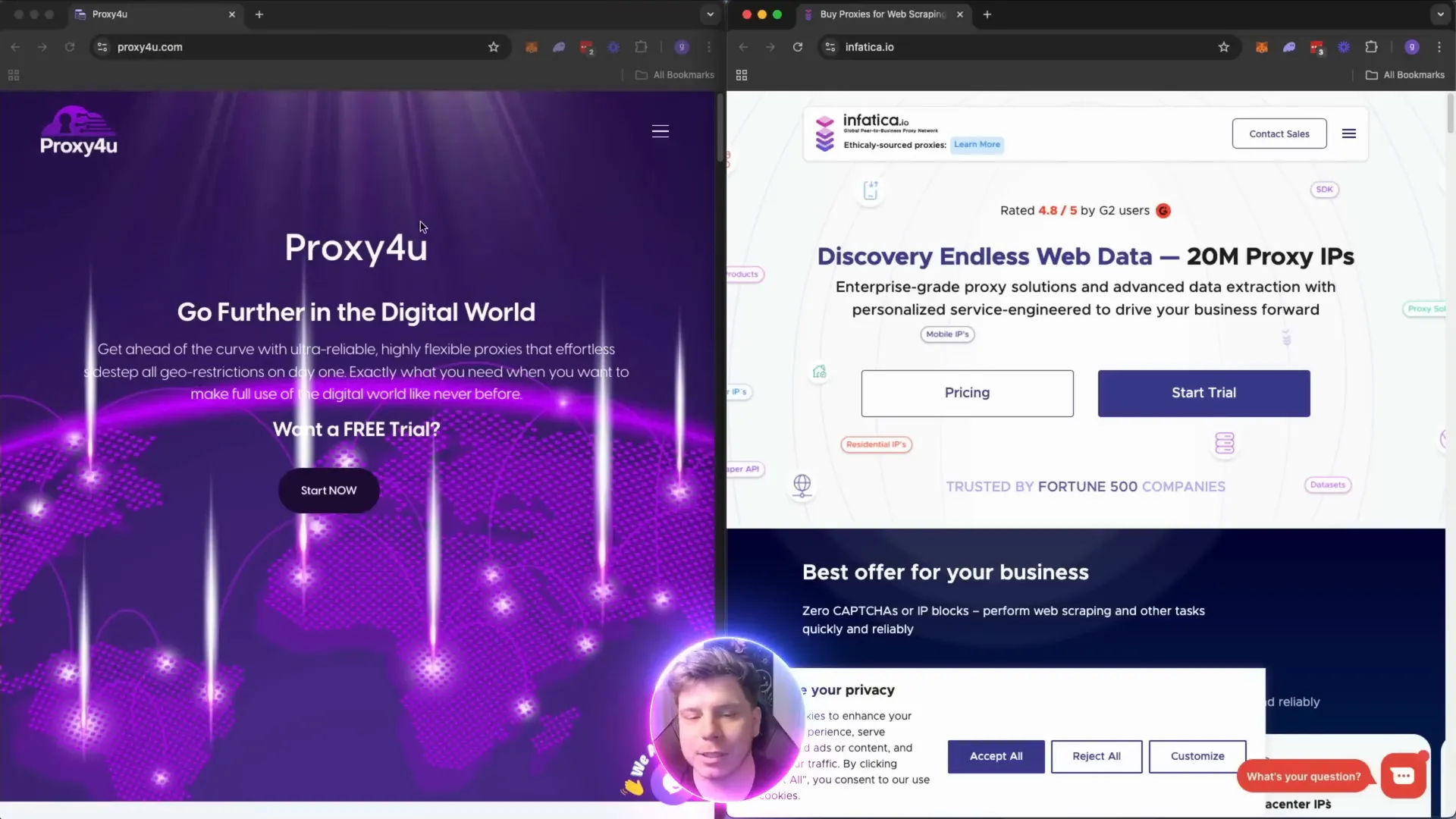Open the Pricing button

point(967,393)
